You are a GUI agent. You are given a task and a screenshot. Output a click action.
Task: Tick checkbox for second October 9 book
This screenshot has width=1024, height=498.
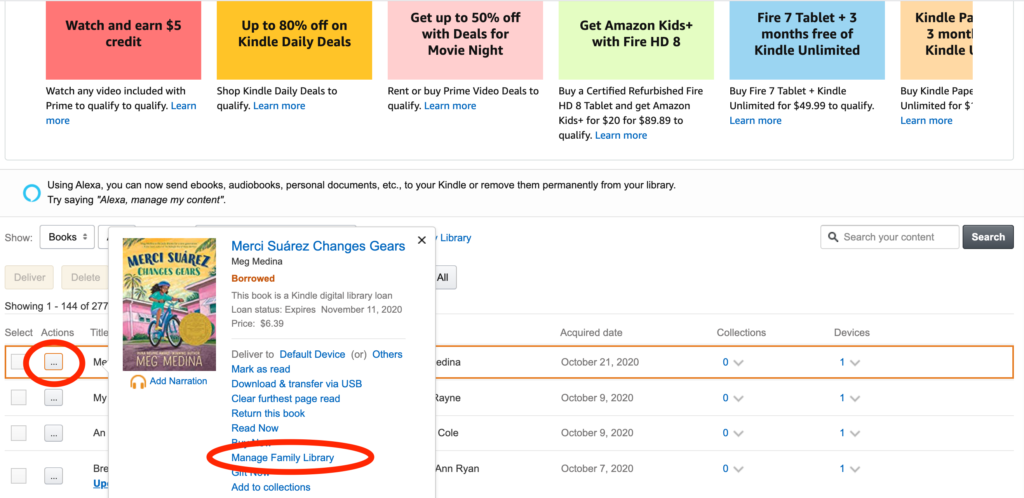tap(19, 433)
